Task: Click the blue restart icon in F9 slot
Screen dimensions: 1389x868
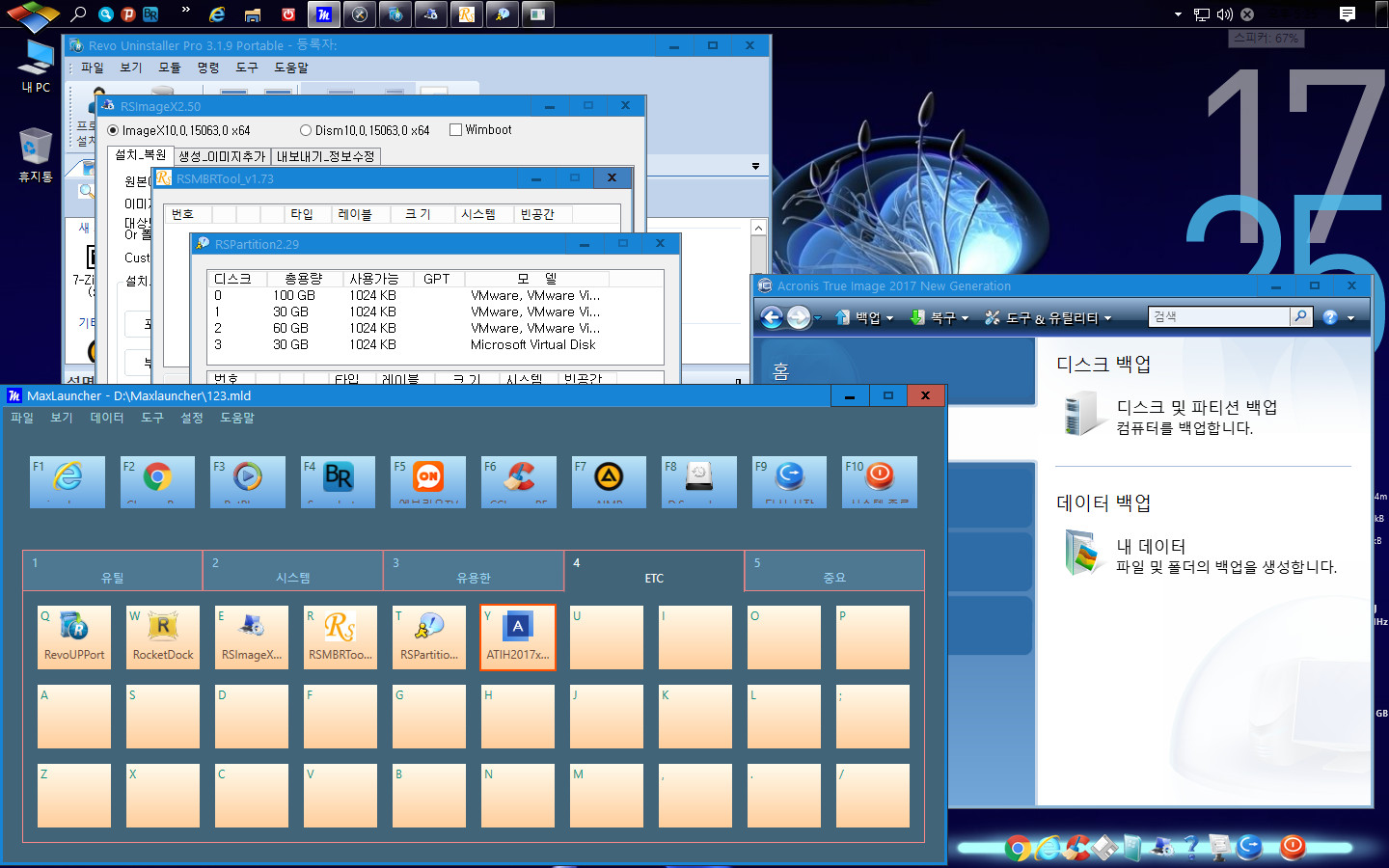Action: coord(790,481)
